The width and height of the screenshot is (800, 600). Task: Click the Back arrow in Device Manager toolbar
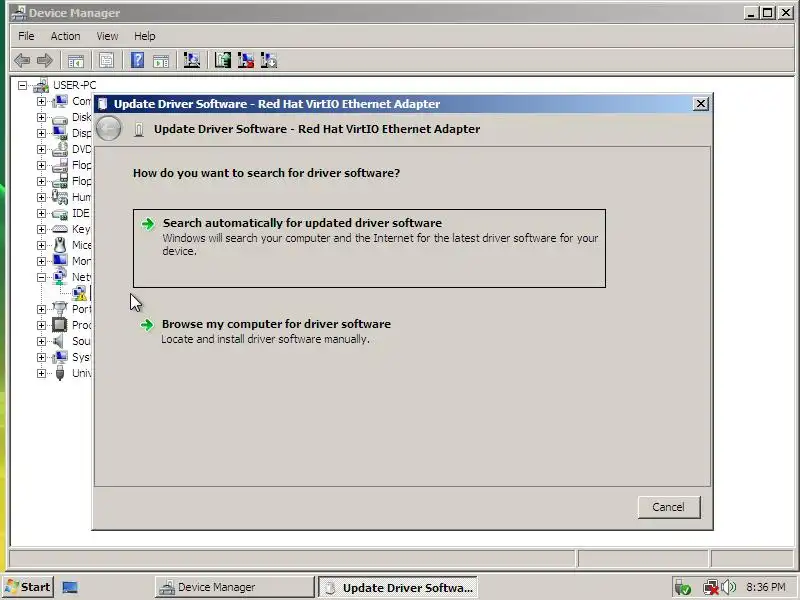point(21,61)
